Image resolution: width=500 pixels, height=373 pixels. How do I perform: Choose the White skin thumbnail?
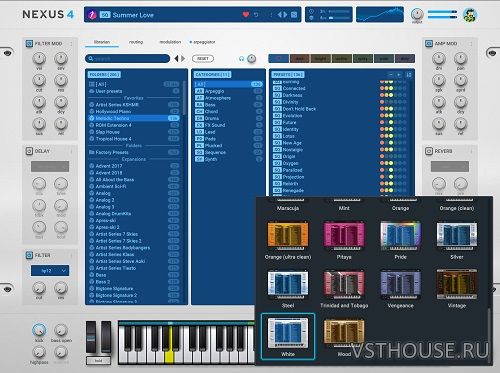(288, 333)
